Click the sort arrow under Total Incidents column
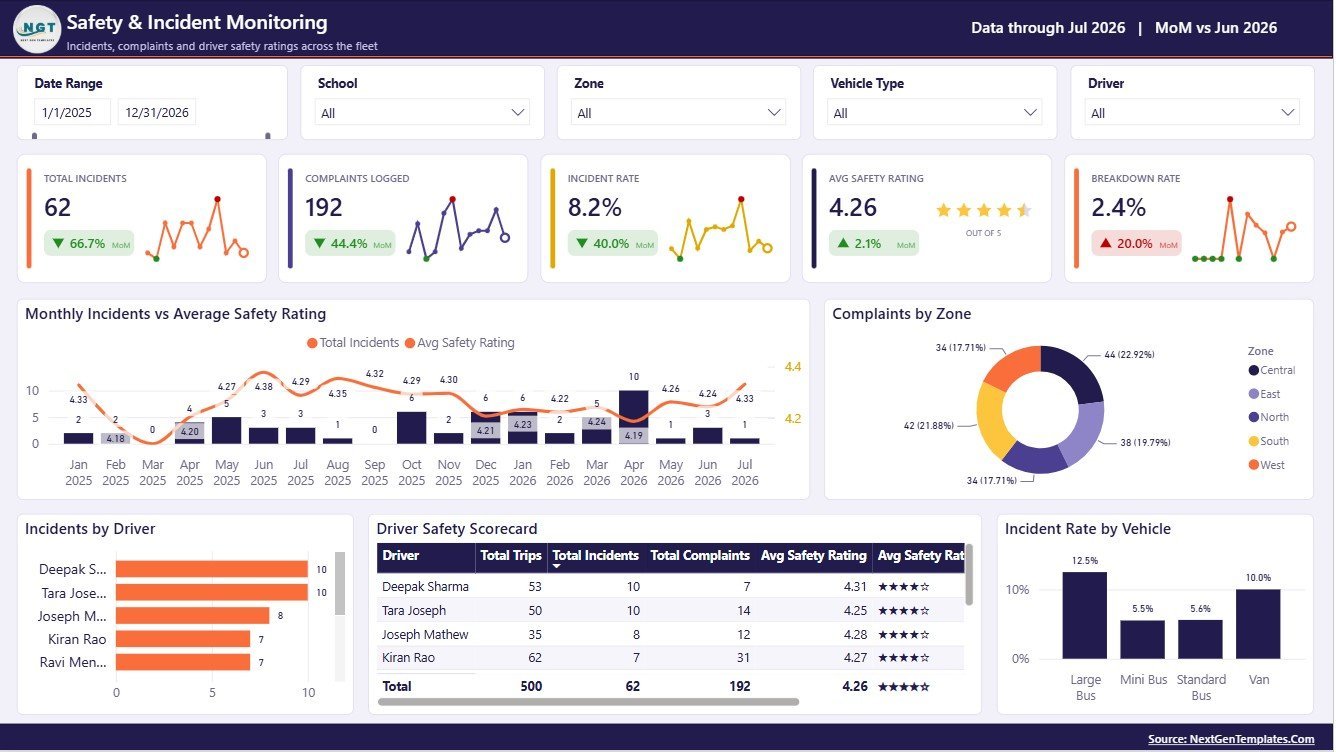Image resolution: width=1336 pixels, height=752 pixels. tap(558, 566)
